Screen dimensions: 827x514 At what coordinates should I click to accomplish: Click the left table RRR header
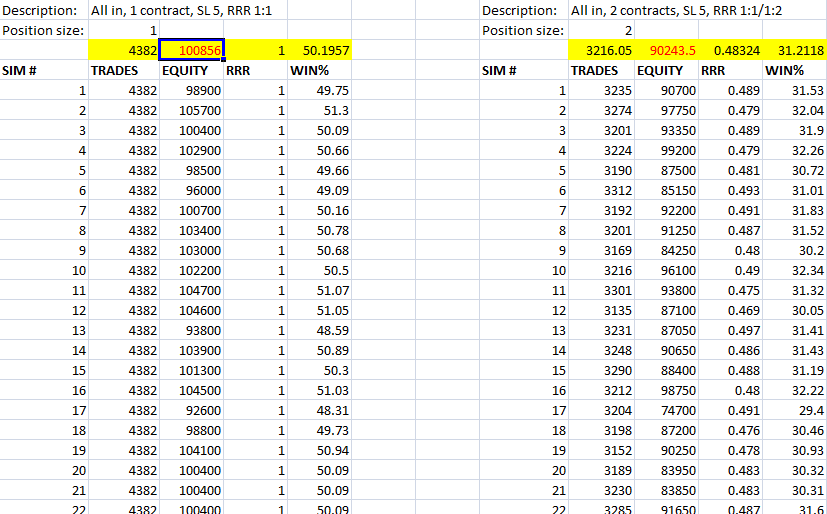pos(238,71)
